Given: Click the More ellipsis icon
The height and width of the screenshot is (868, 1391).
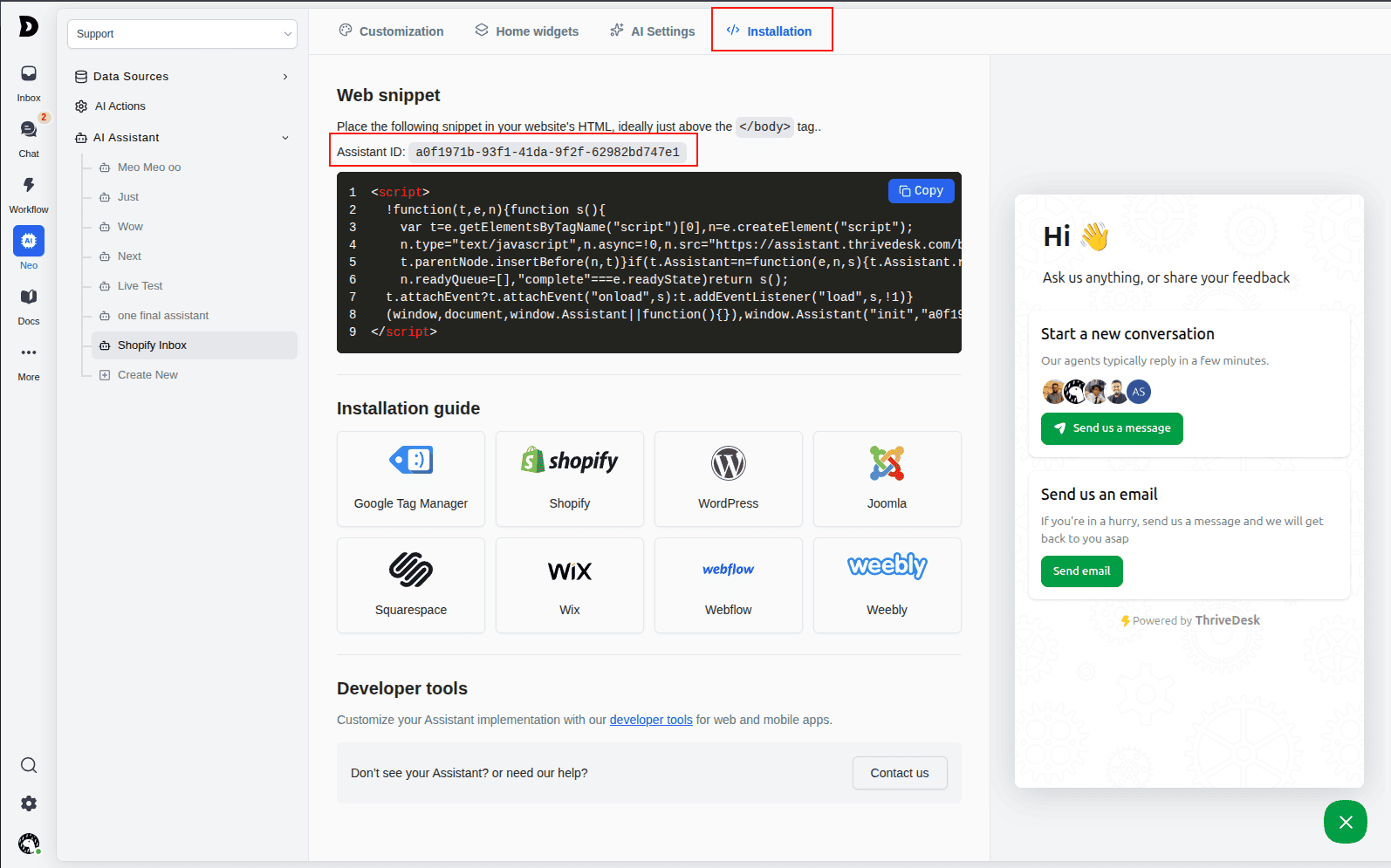Looking at the screenshot, I should pos(29,353).
